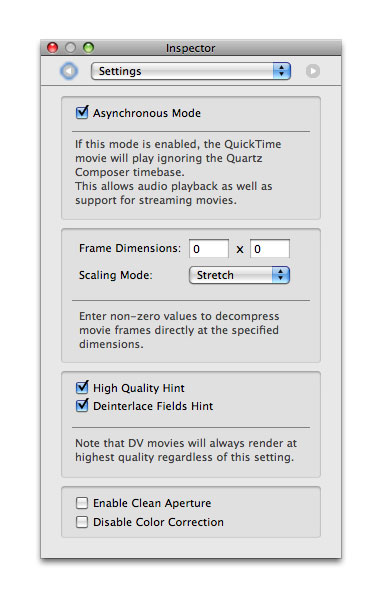Close the Inspector with the red button
This screenshot has height=606, width=388.
(53, 48)
